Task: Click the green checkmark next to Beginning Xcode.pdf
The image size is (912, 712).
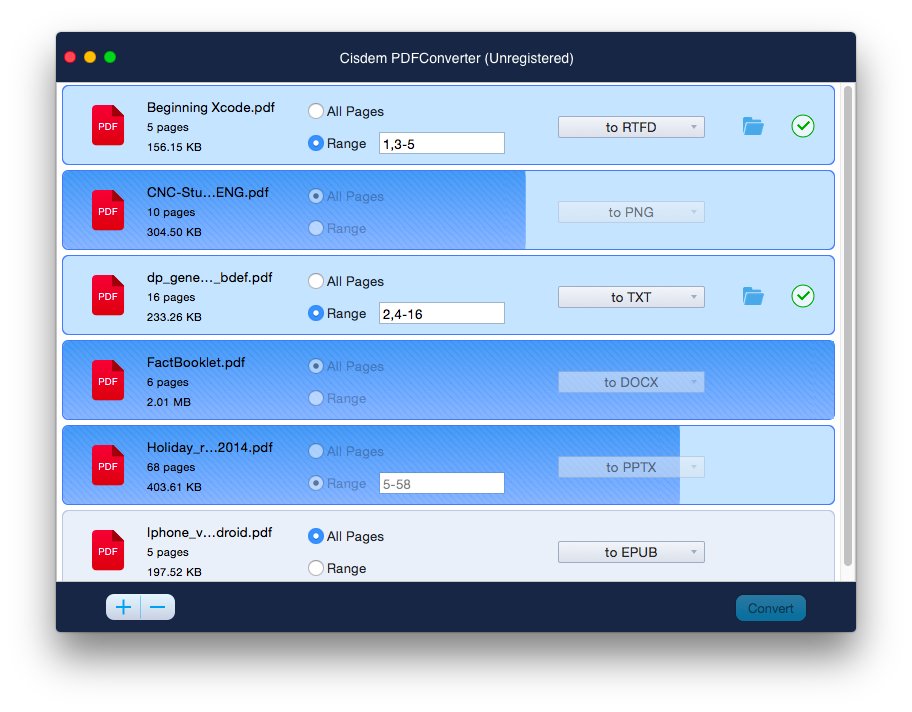Action: click(803, 126)
